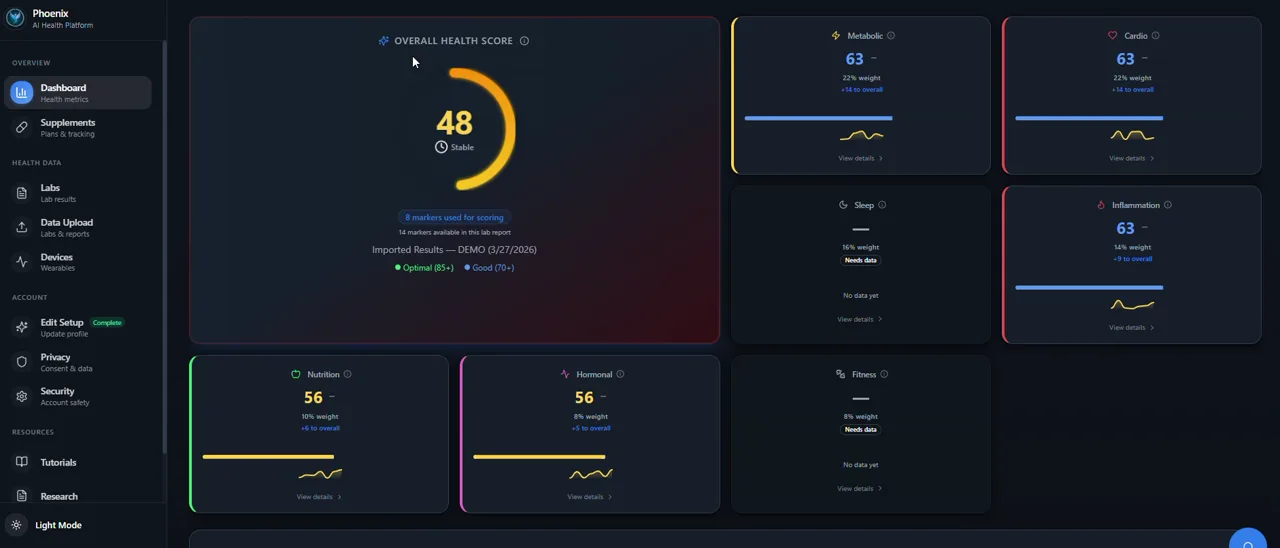This screenshot has width=1280, height=548.
Task: Open Security account safety page
Action: tap(78, 396)
